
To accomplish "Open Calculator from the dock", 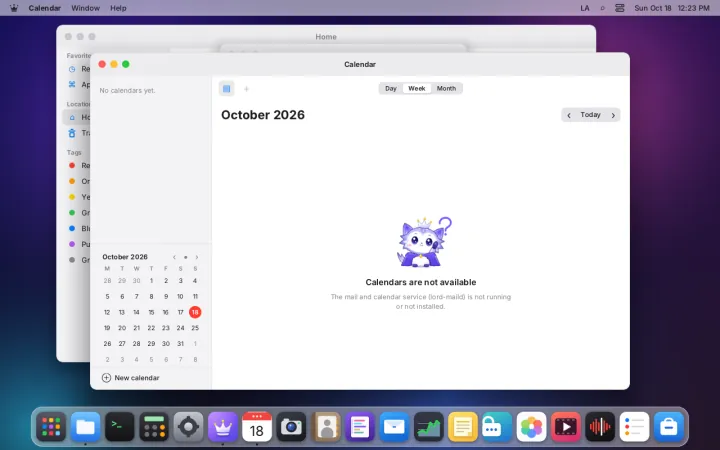I will pyautogui.click(x=154, y=427).
